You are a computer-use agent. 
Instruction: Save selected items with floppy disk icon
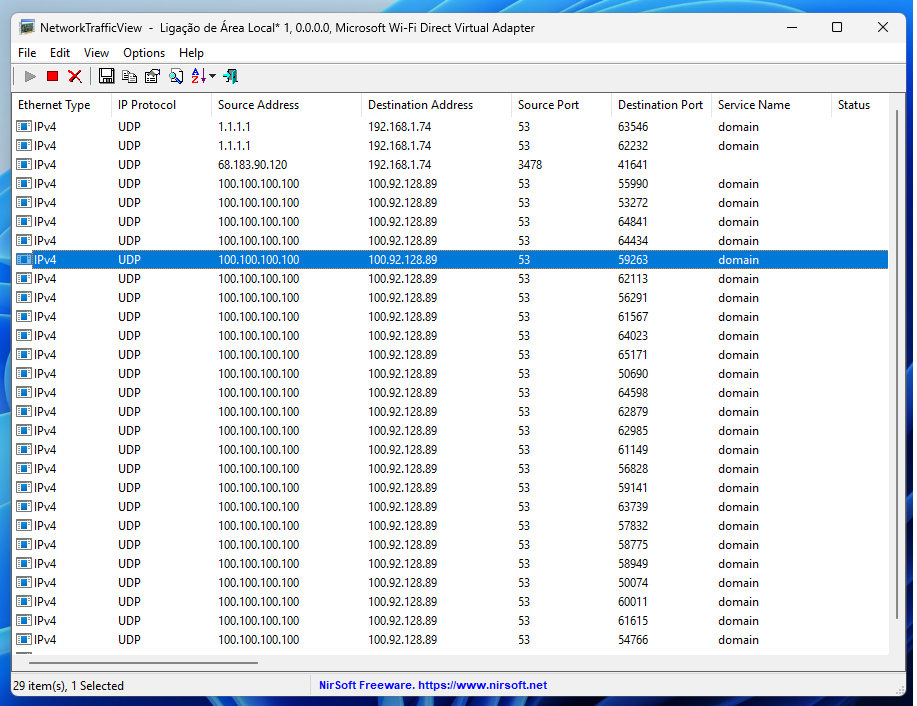(x=106, y=76)
